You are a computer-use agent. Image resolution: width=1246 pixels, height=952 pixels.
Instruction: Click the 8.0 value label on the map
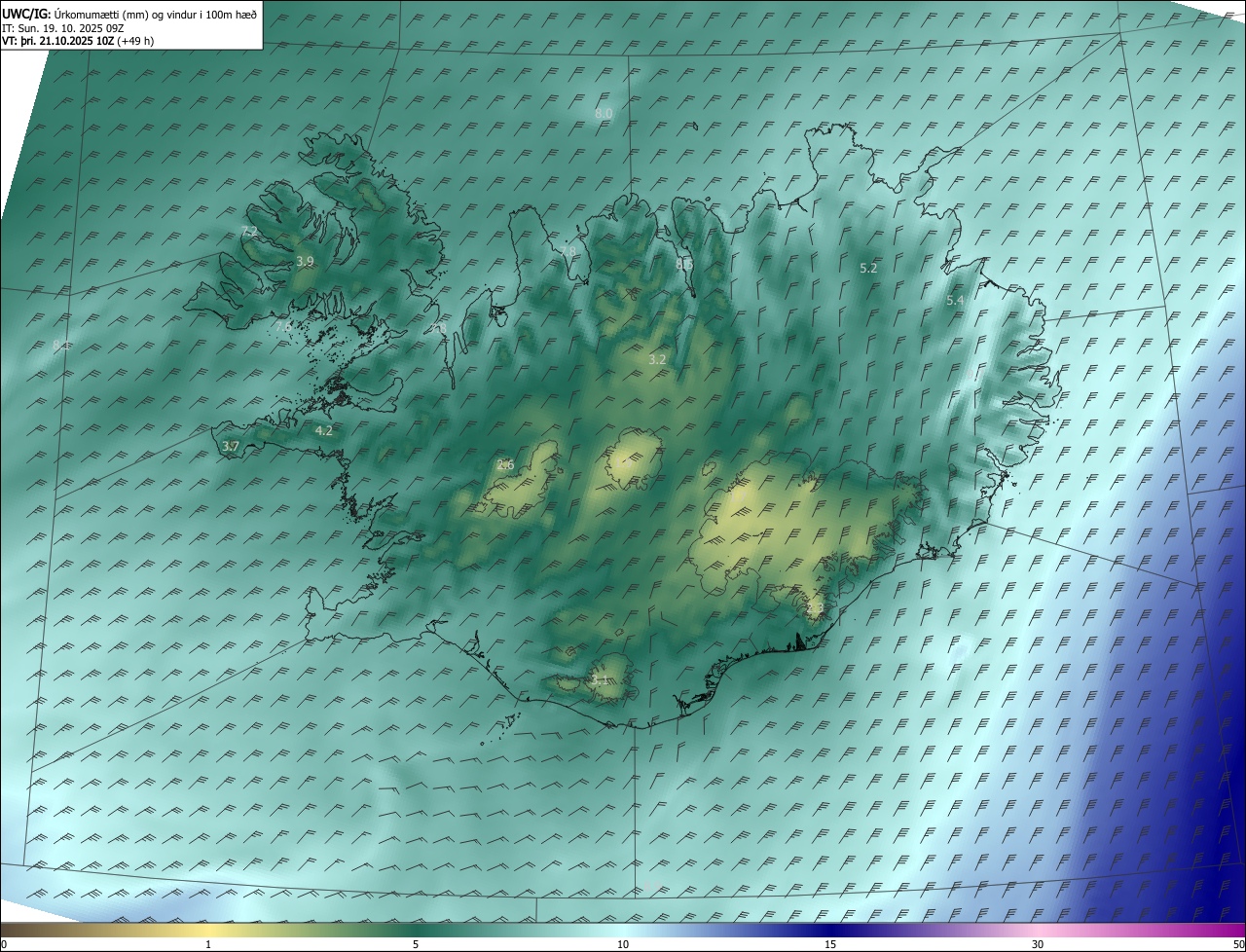[x=604, y=114]
